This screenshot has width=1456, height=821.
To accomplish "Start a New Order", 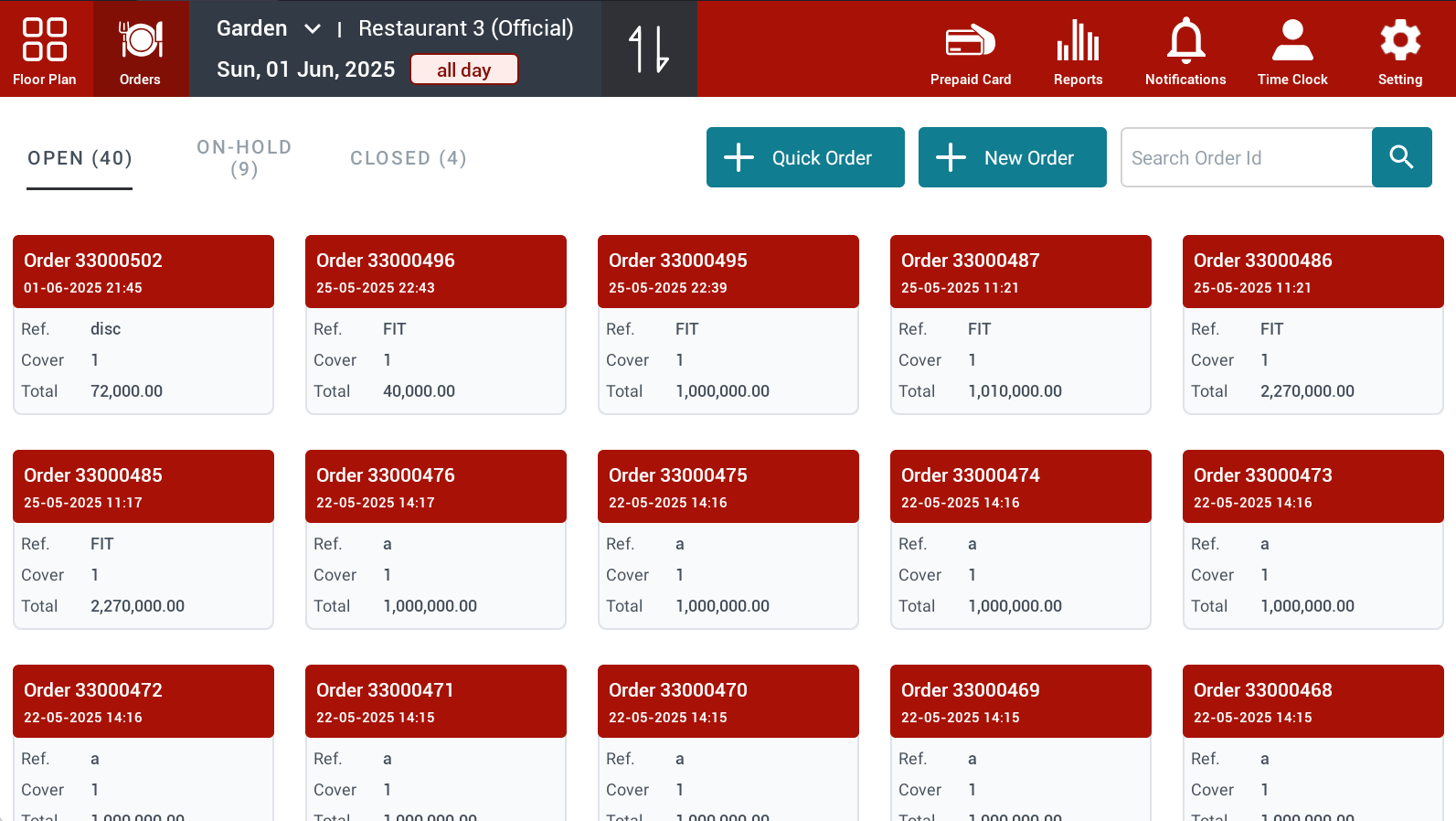I will pos(1013,157).
